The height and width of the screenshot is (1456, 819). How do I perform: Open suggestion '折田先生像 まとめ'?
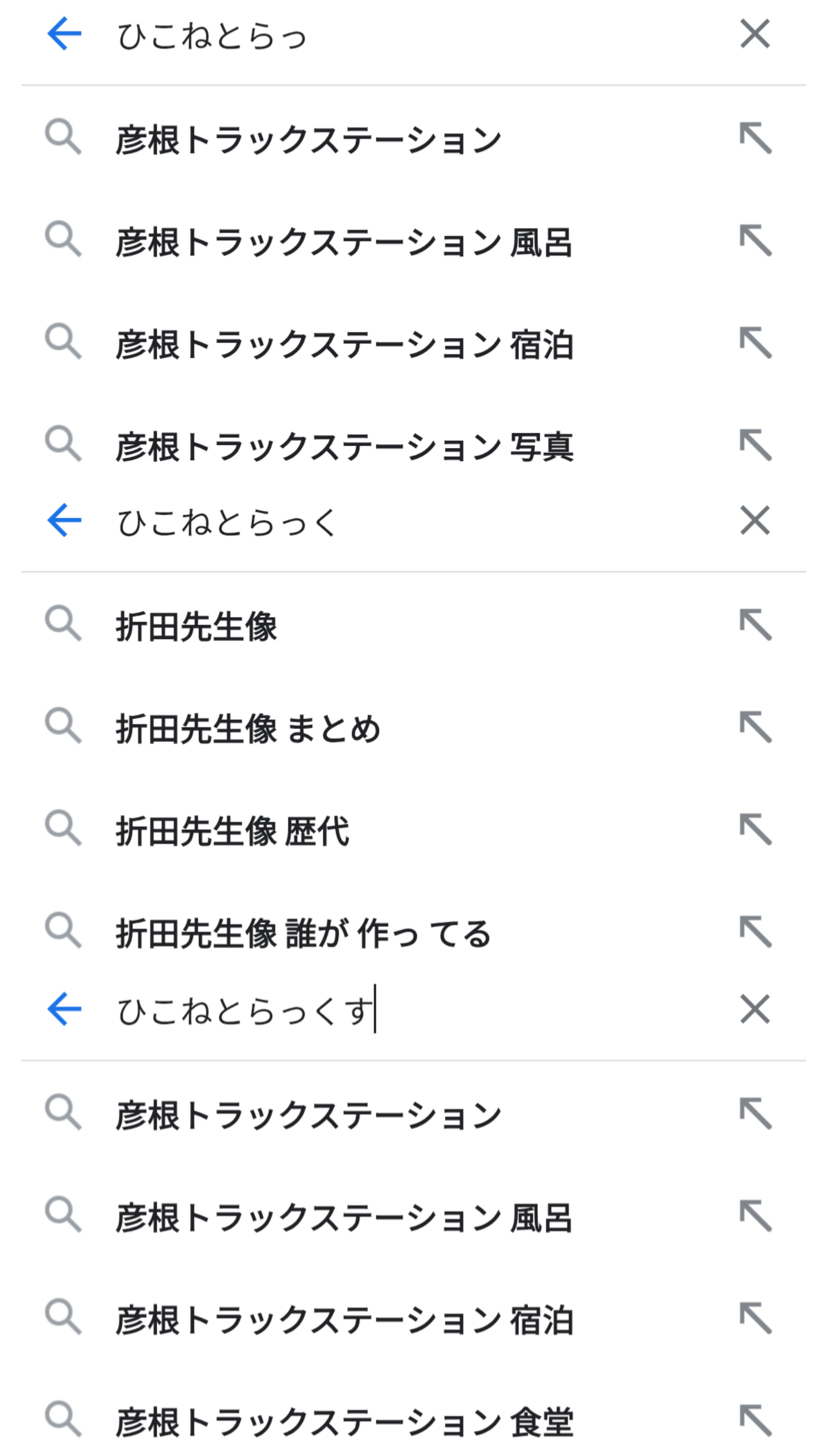(249, 728)
